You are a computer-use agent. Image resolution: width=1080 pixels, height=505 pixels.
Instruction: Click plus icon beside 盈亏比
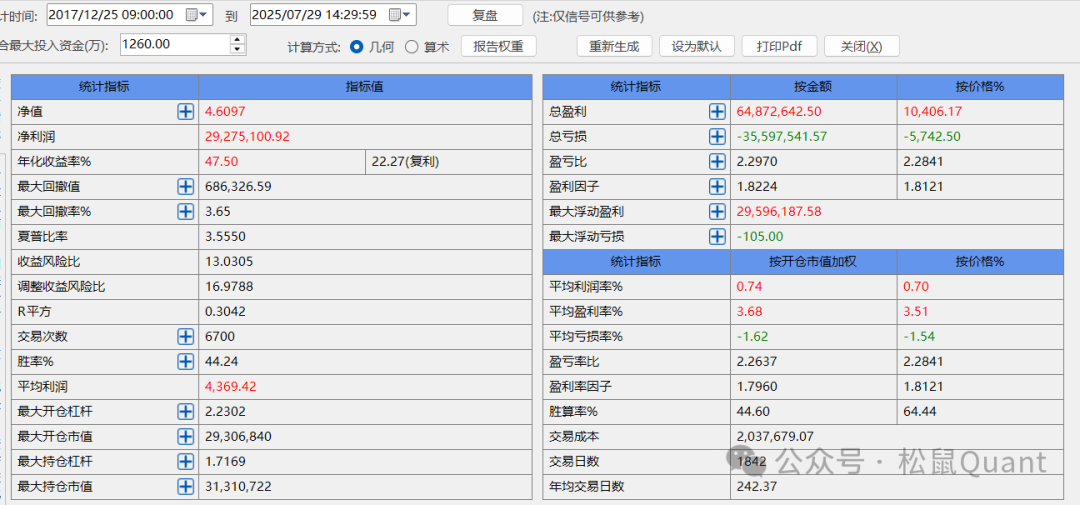tap(717, 162)
